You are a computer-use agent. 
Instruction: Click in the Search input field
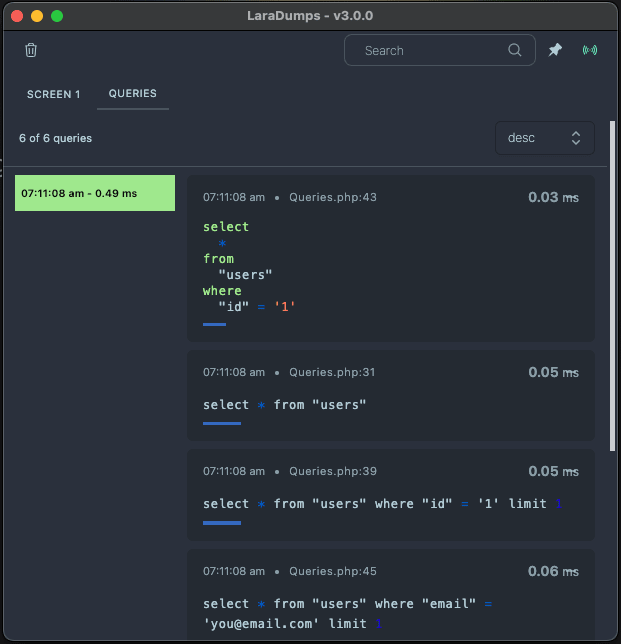point(430,50)
